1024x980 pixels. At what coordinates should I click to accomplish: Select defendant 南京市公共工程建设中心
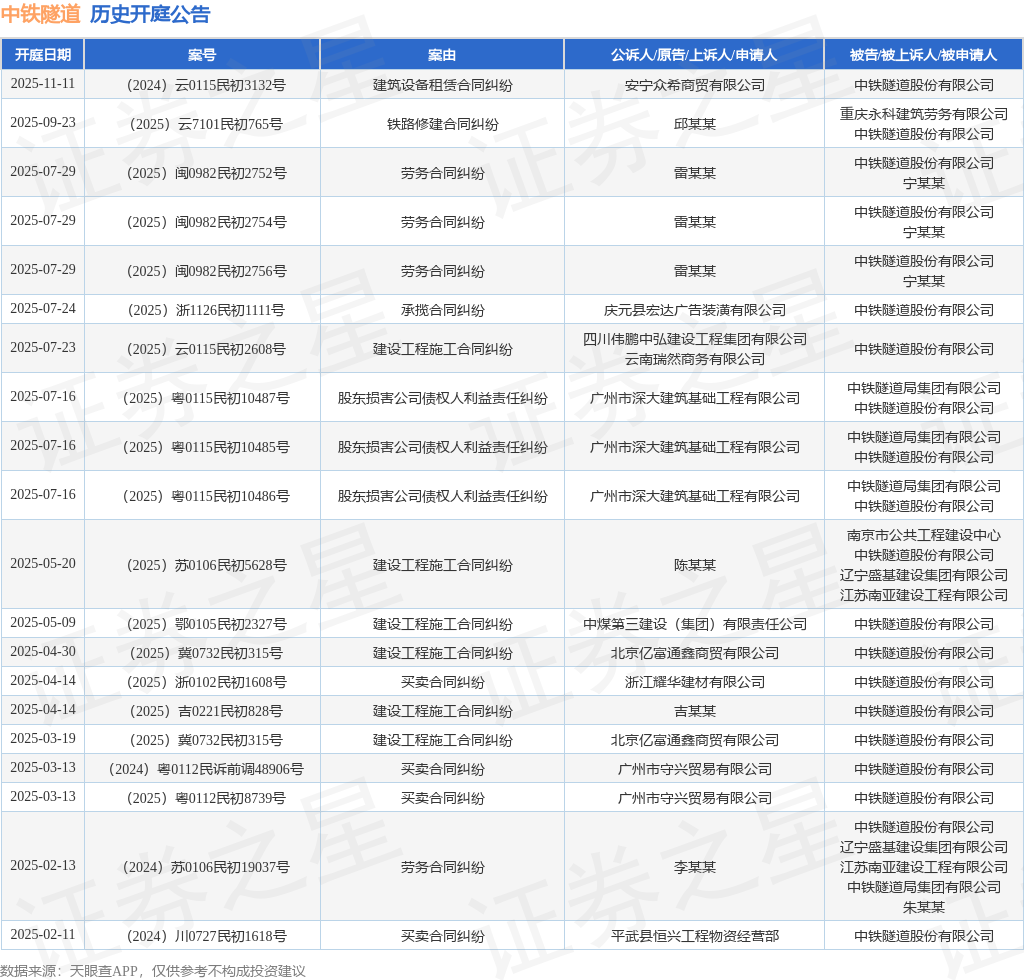tap(923, 535)
